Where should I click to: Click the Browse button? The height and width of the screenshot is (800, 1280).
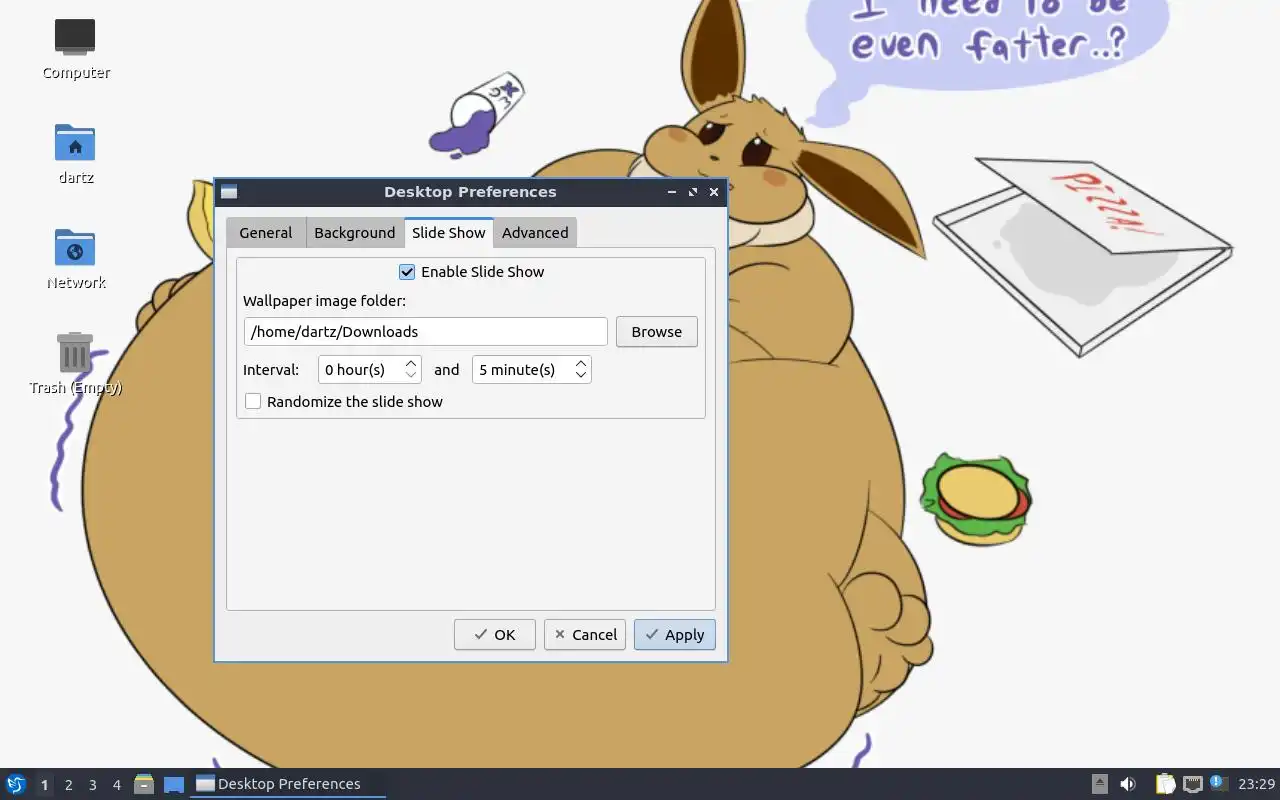pos(657,332)
